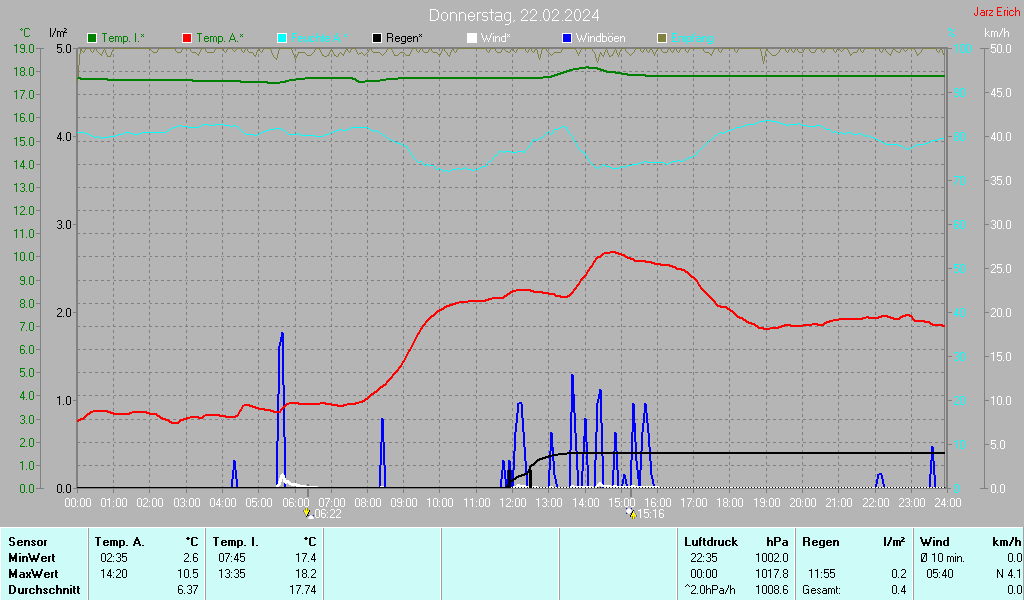Click the cyan humidity legend square
1024x600 pixels.
pyautogui.click(x=282, y=38)
